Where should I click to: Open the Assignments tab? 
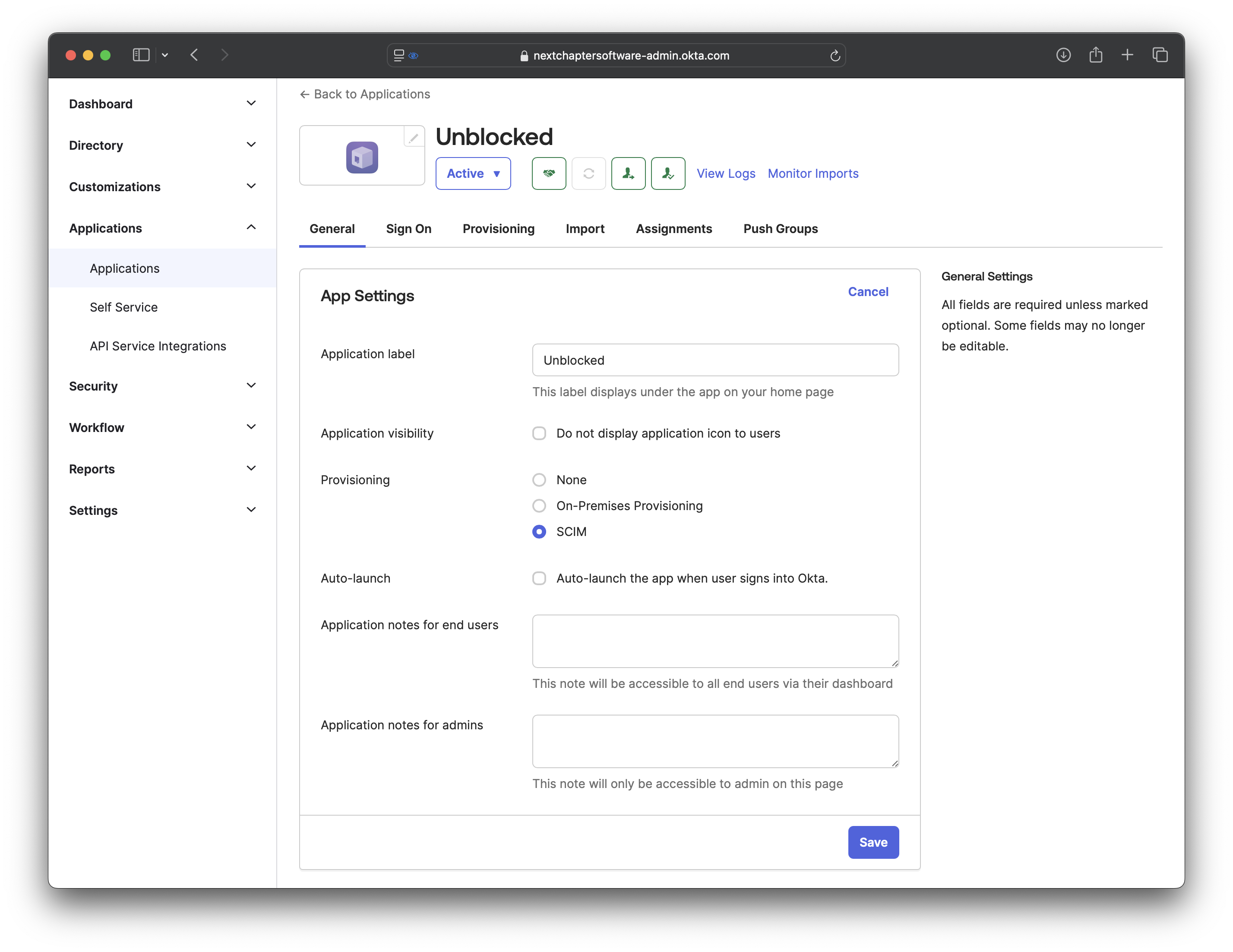(x=674, y=229)
